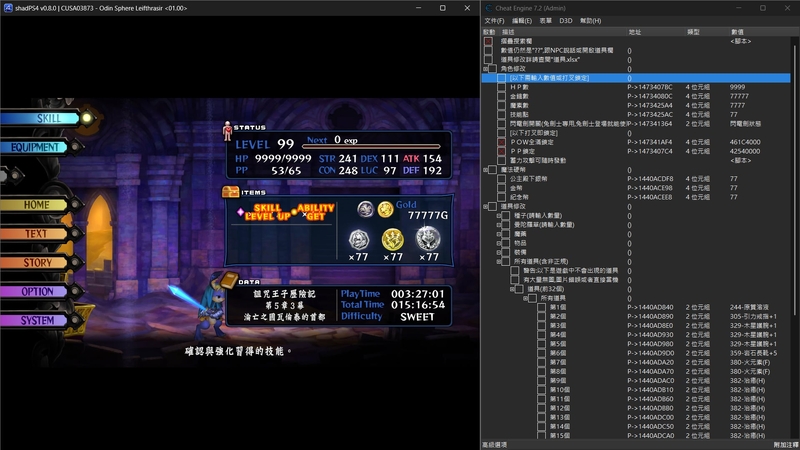Tick the checkbox for 第1個 item
The image size is (800, 450).
(541, 308)
